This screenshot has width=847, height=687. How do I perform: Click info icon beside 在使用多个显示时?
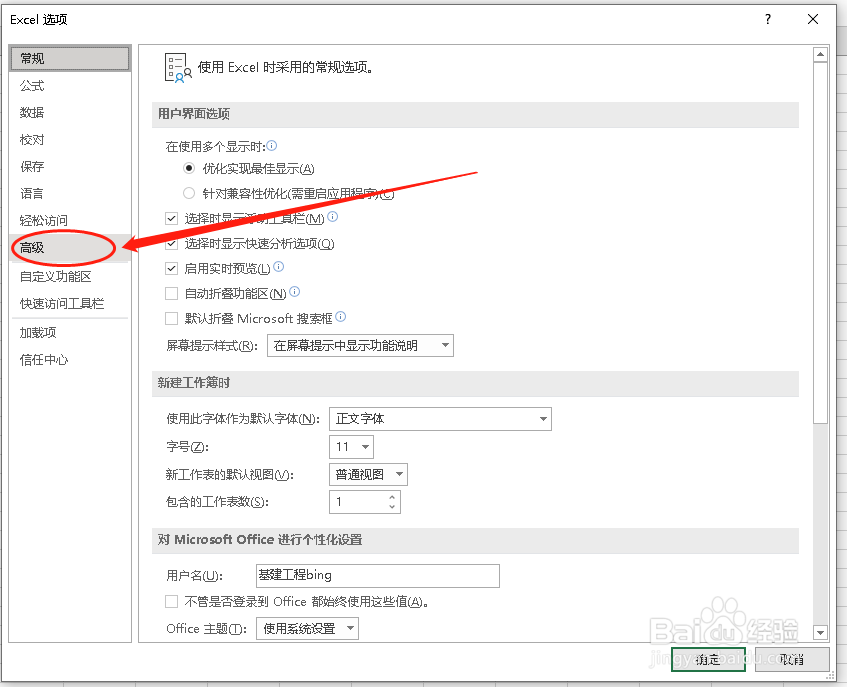point(272,145)
